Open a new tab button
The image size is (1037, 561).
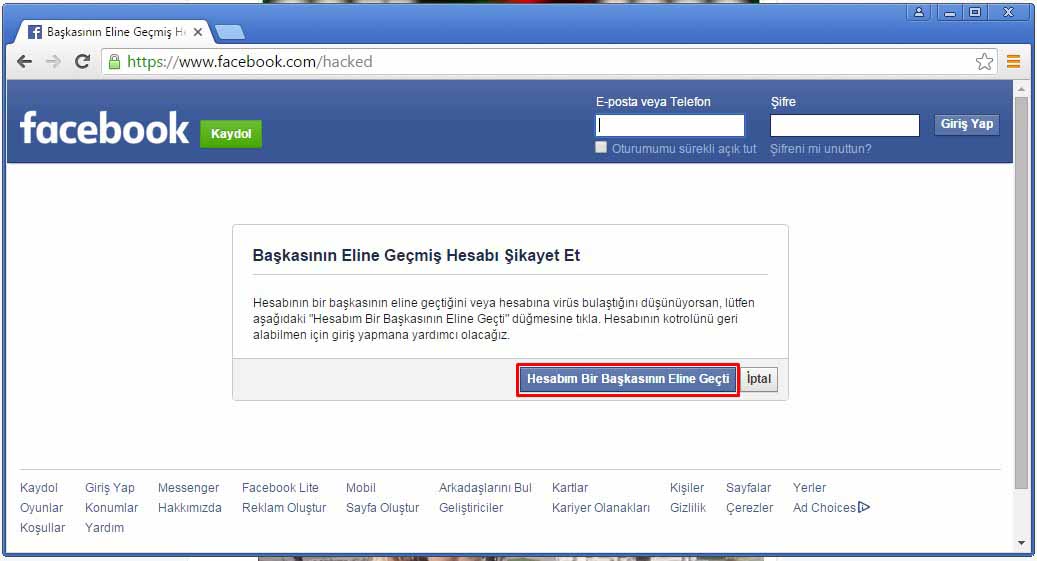pyautogui.click(x=230, y=32)
